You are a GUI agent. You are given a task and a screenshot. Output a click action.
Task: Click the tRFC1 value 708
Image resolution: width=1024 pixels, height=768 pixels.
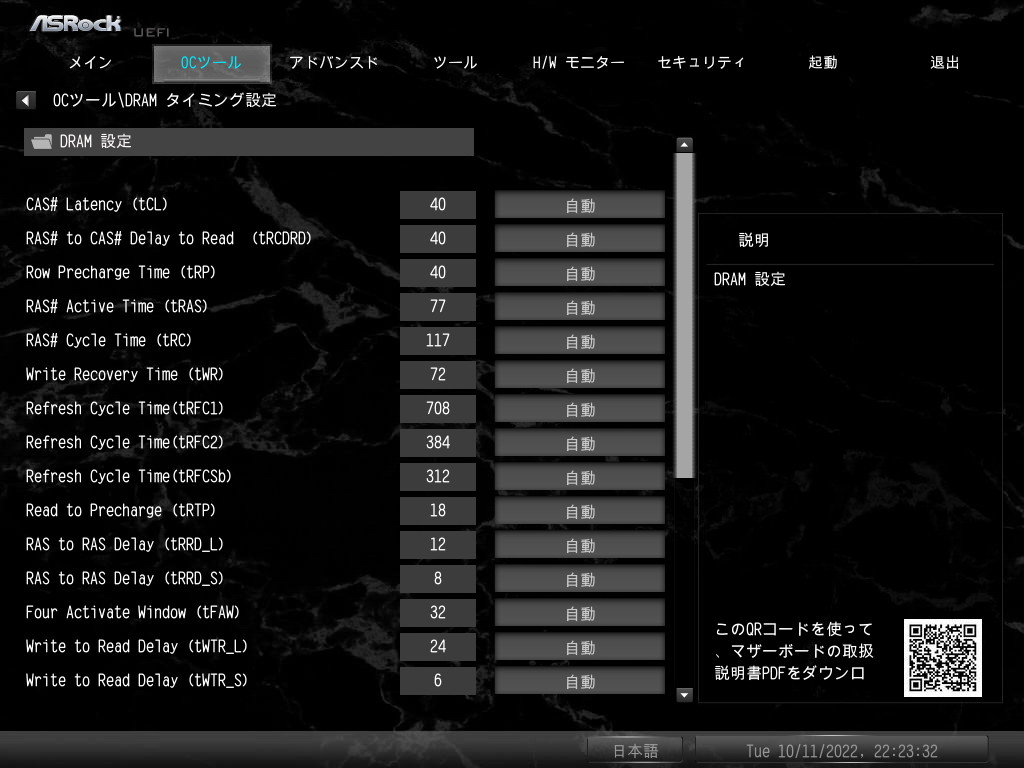tap(438, 408)
